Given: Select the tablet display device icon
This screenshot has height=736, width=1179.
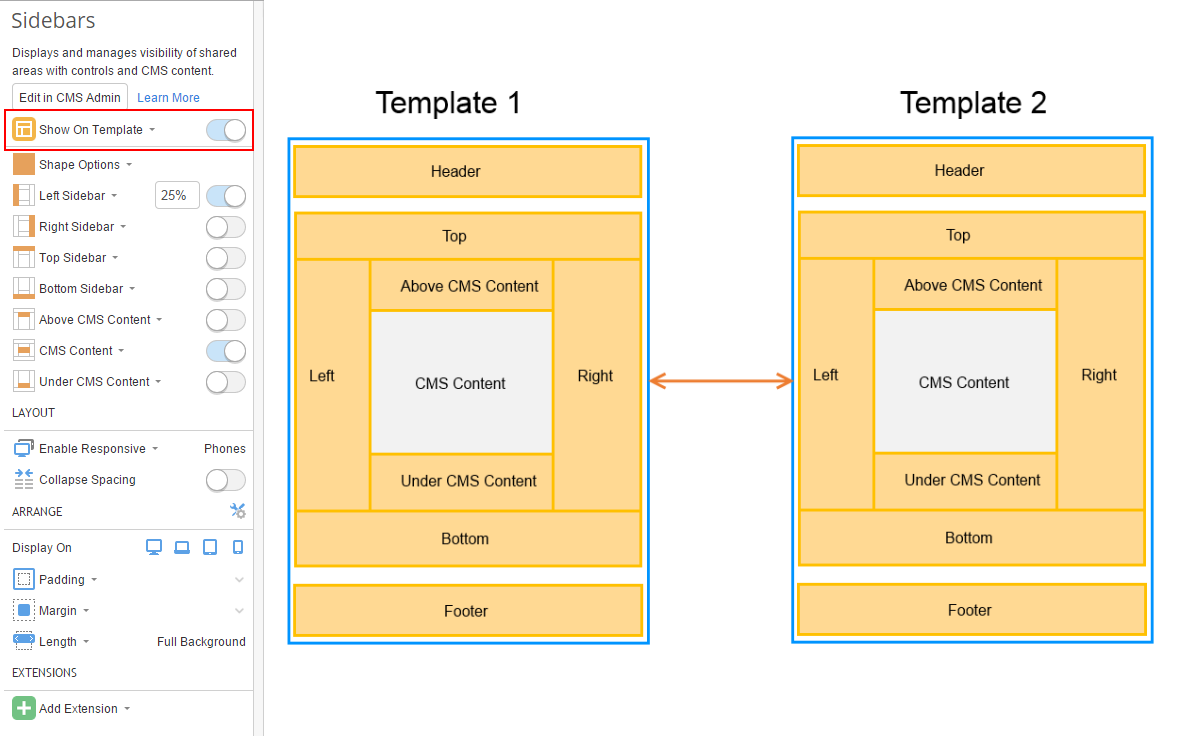Looking at the screenshot, I should click(x=210, y=547).
